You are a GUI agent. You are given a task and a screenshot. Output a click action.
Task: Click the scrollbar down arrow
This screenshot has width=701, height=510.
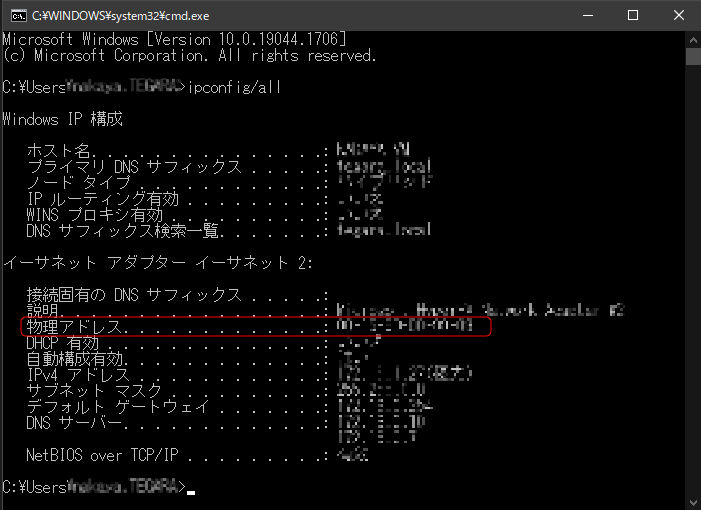(x=692, y=501)
